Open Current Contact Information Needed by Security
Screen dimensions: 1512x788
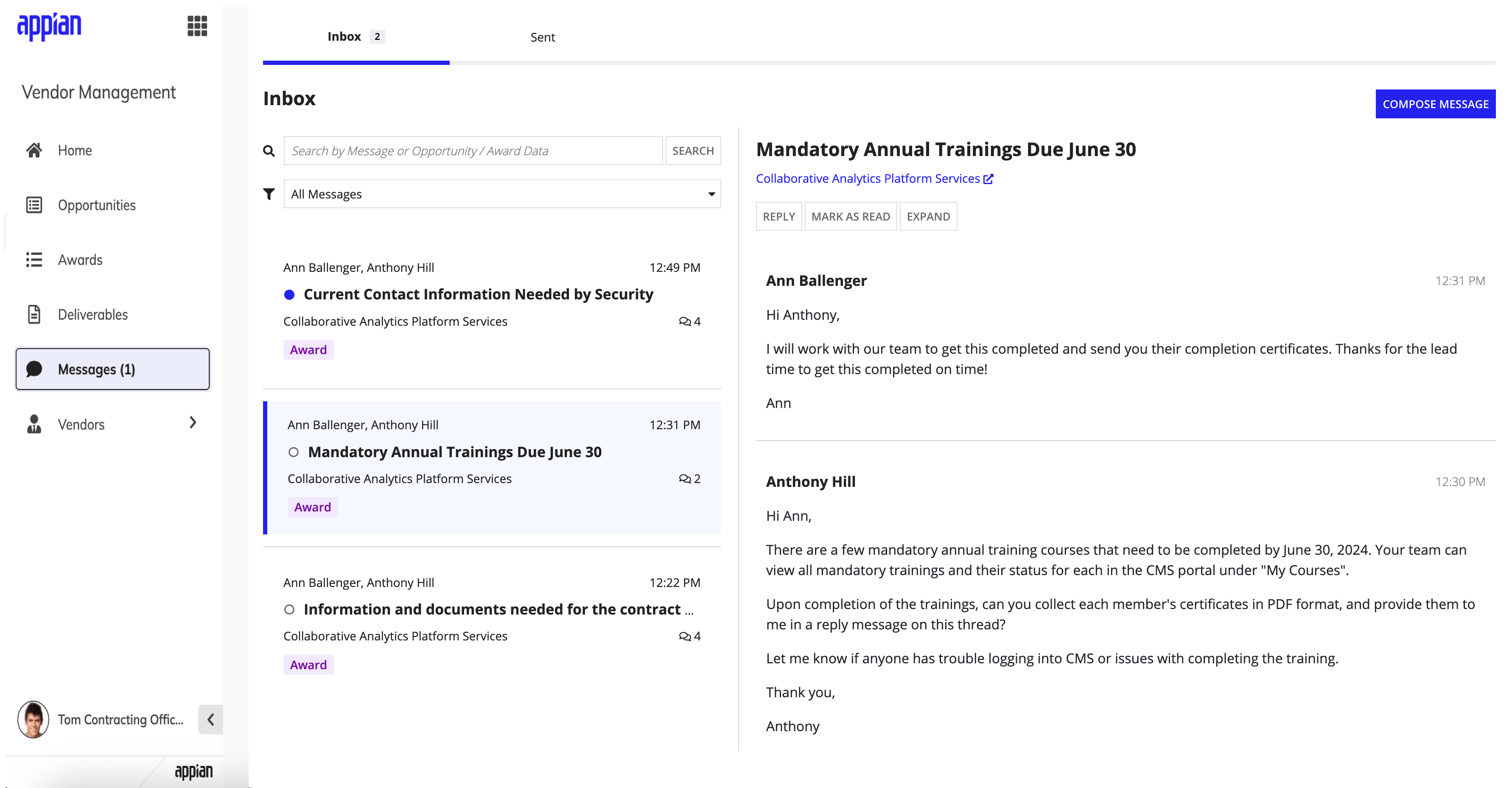[479, 294]
